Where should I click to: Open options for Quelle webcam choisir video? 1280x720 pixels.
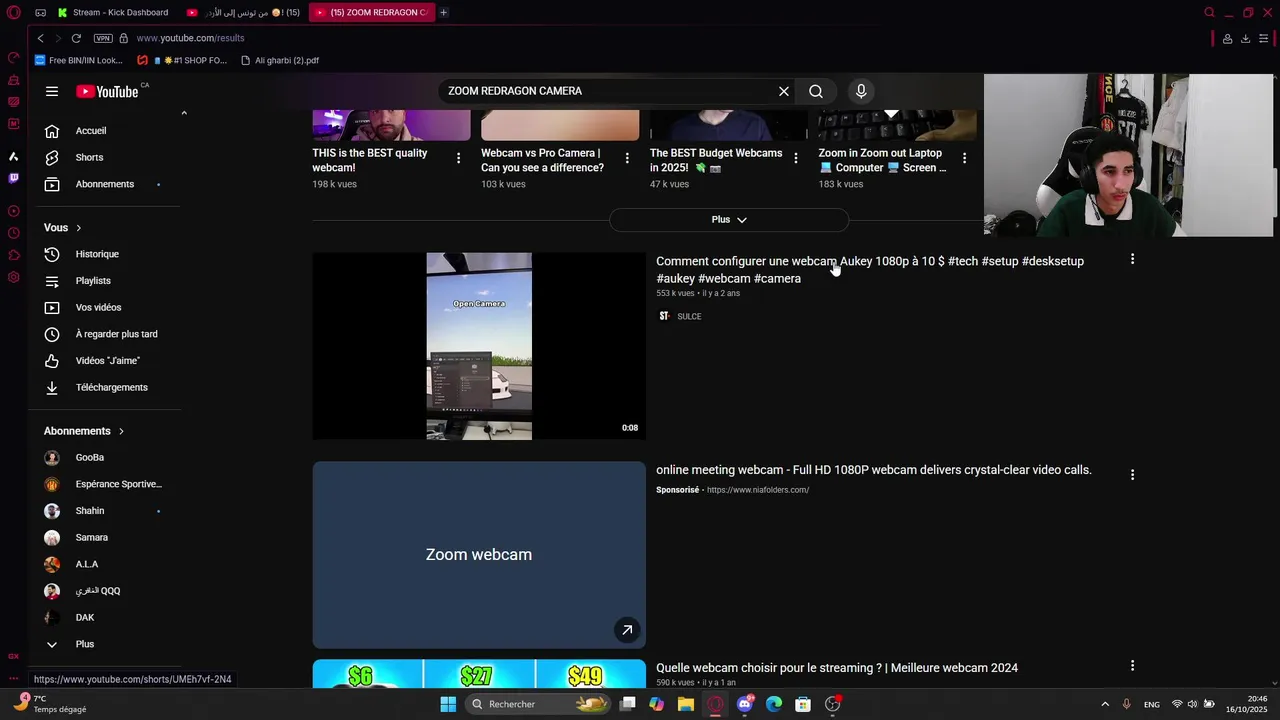click(1132, 666)
